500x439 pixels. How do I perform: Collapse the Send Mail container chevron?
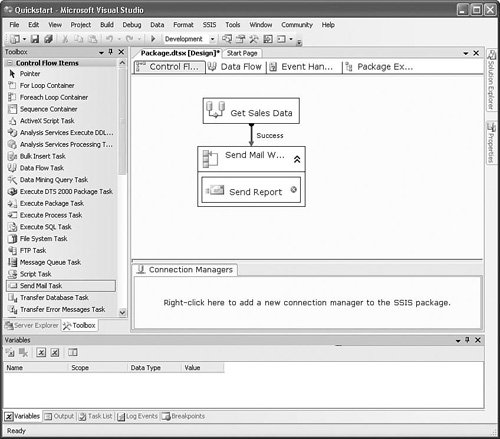[x=297, y=159]
